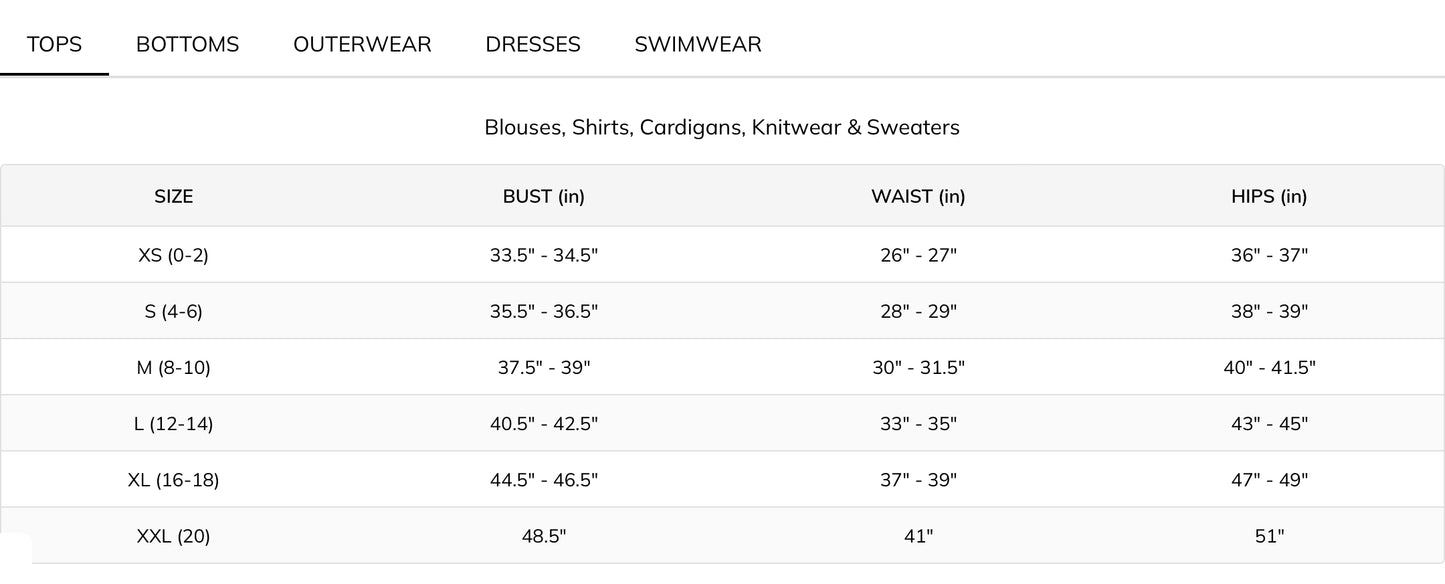Viewport: 1445px width, 584px height.
Task: Click the XS (0-2) size row label
Action: [x=174, y=255]
